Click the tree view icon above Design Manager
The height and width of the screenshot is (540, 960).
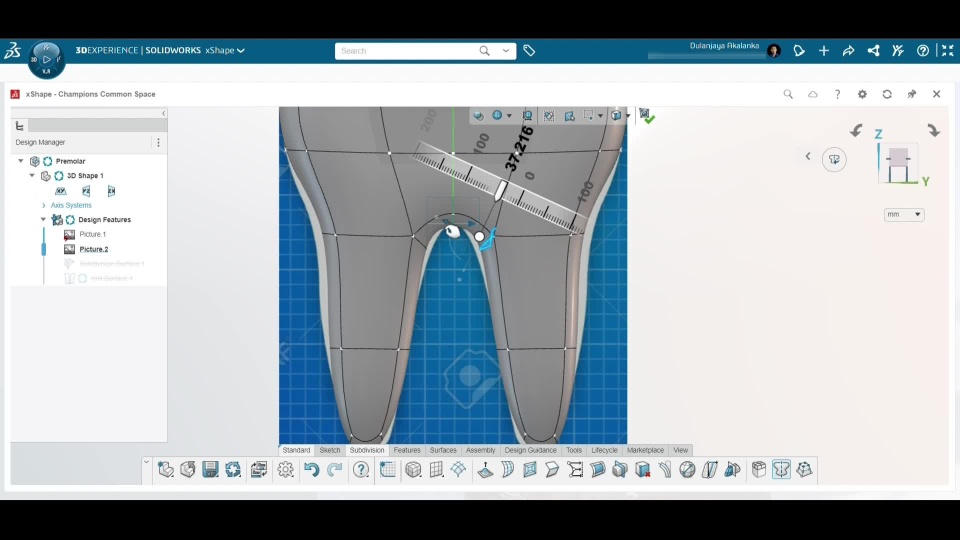tap(20, 126)
